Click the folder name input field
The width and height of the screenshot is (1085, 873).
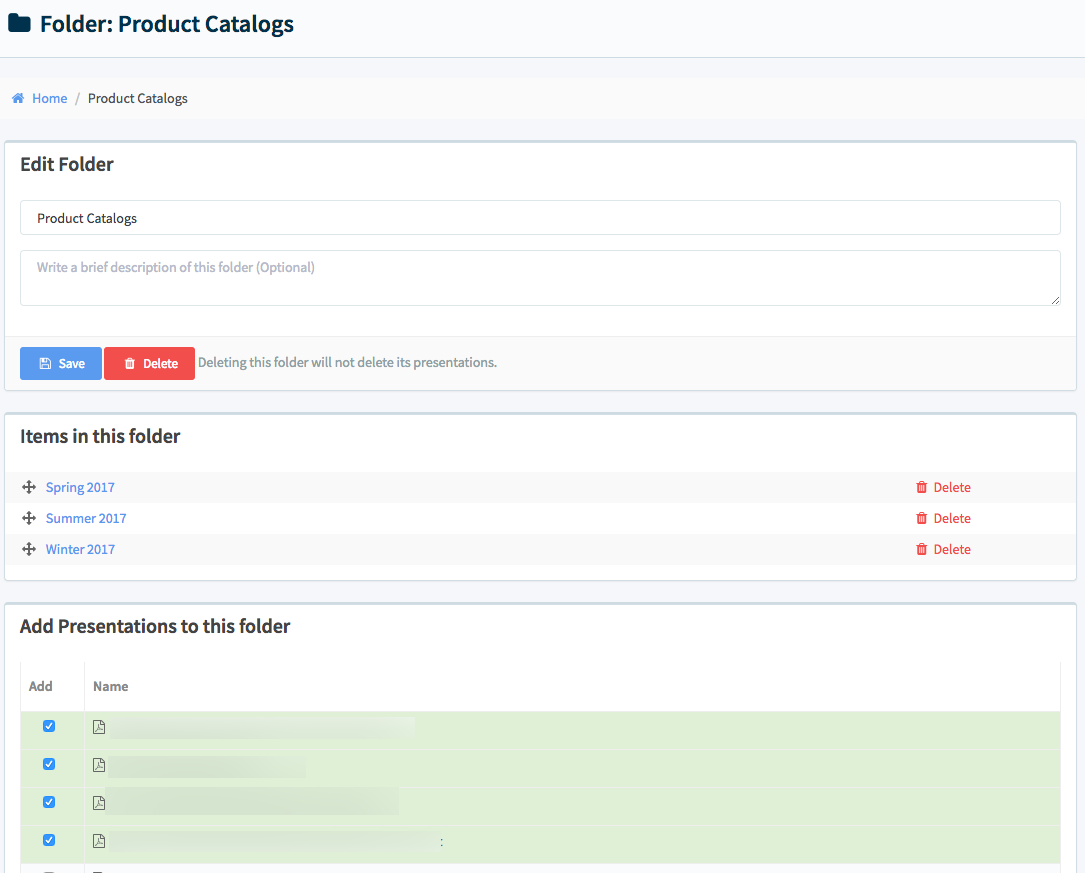pyautogui.click(x=540, y=217)
